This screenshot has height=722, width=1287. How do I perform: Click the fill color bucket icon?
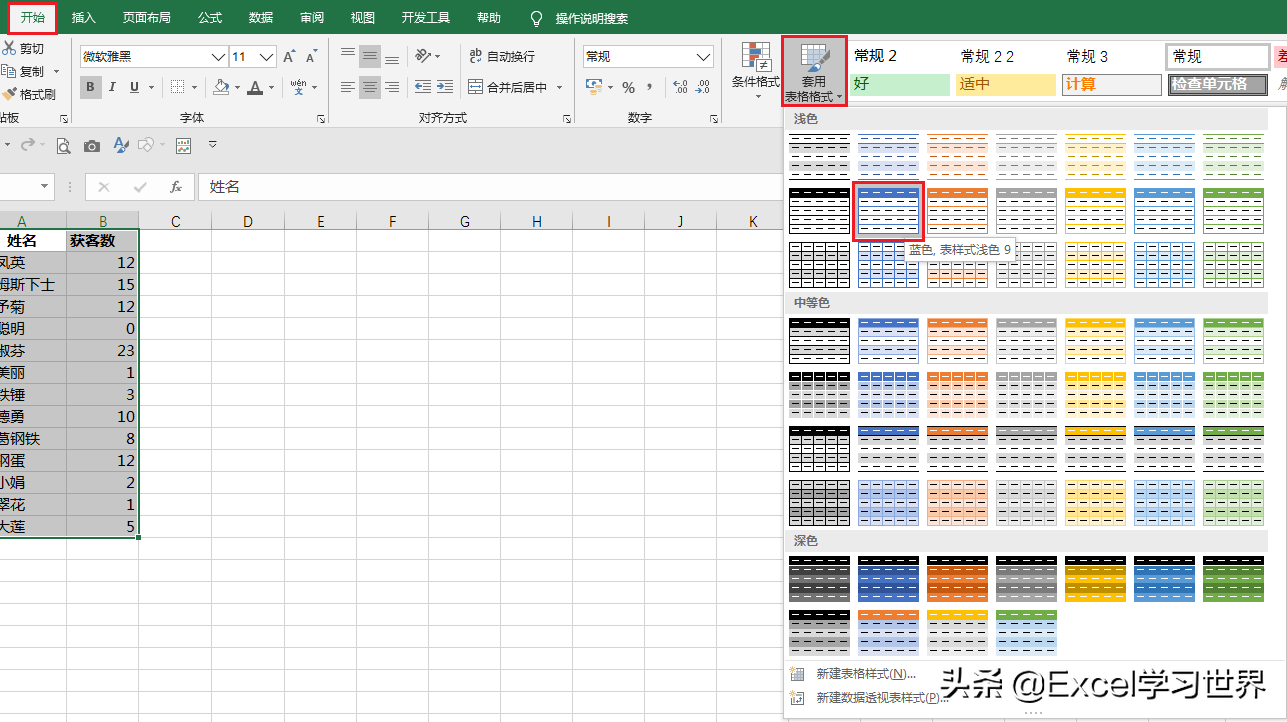coord(221,87)
